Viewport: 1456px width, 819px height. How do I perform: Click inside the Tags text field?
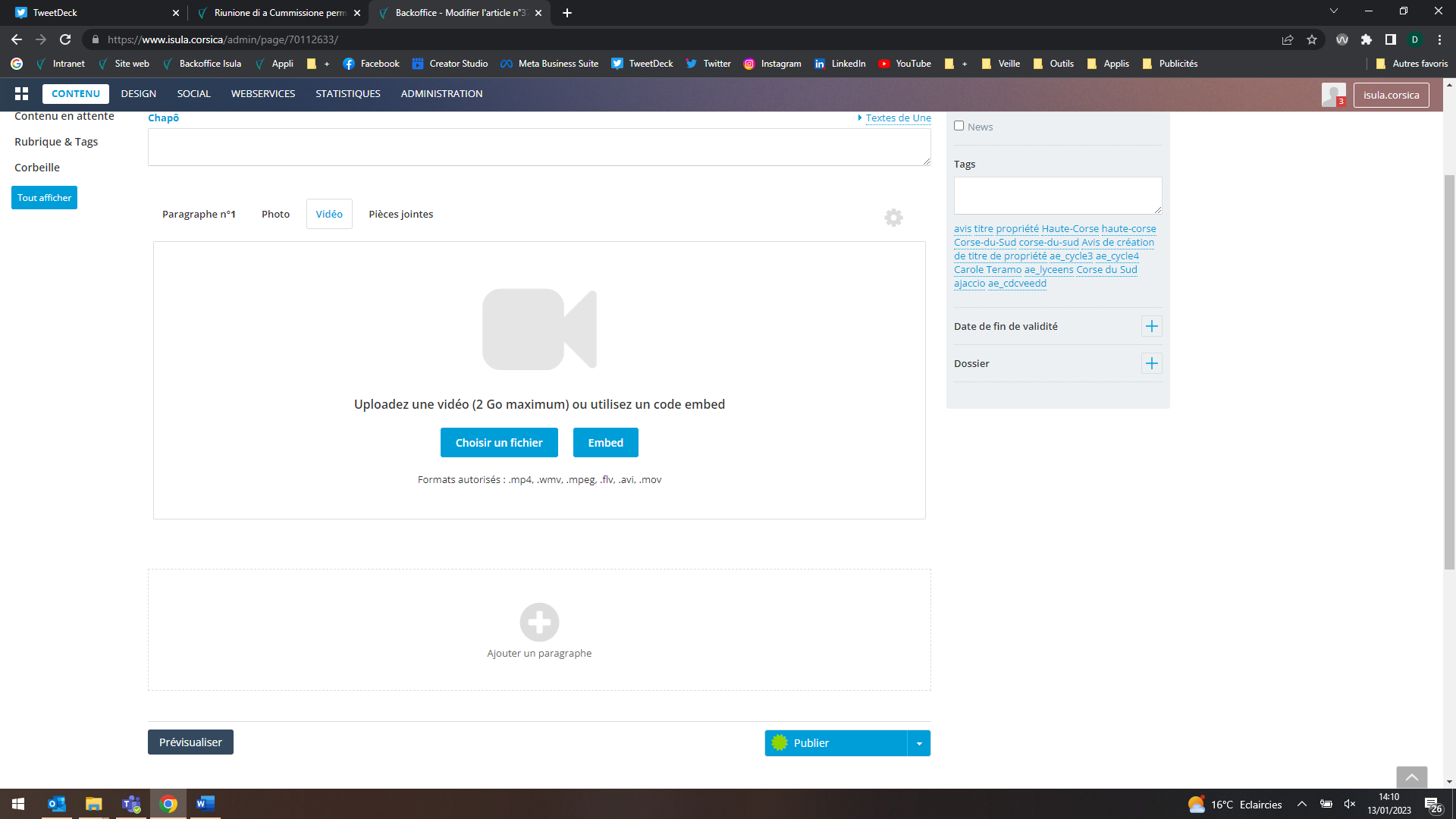(1057, 196)
